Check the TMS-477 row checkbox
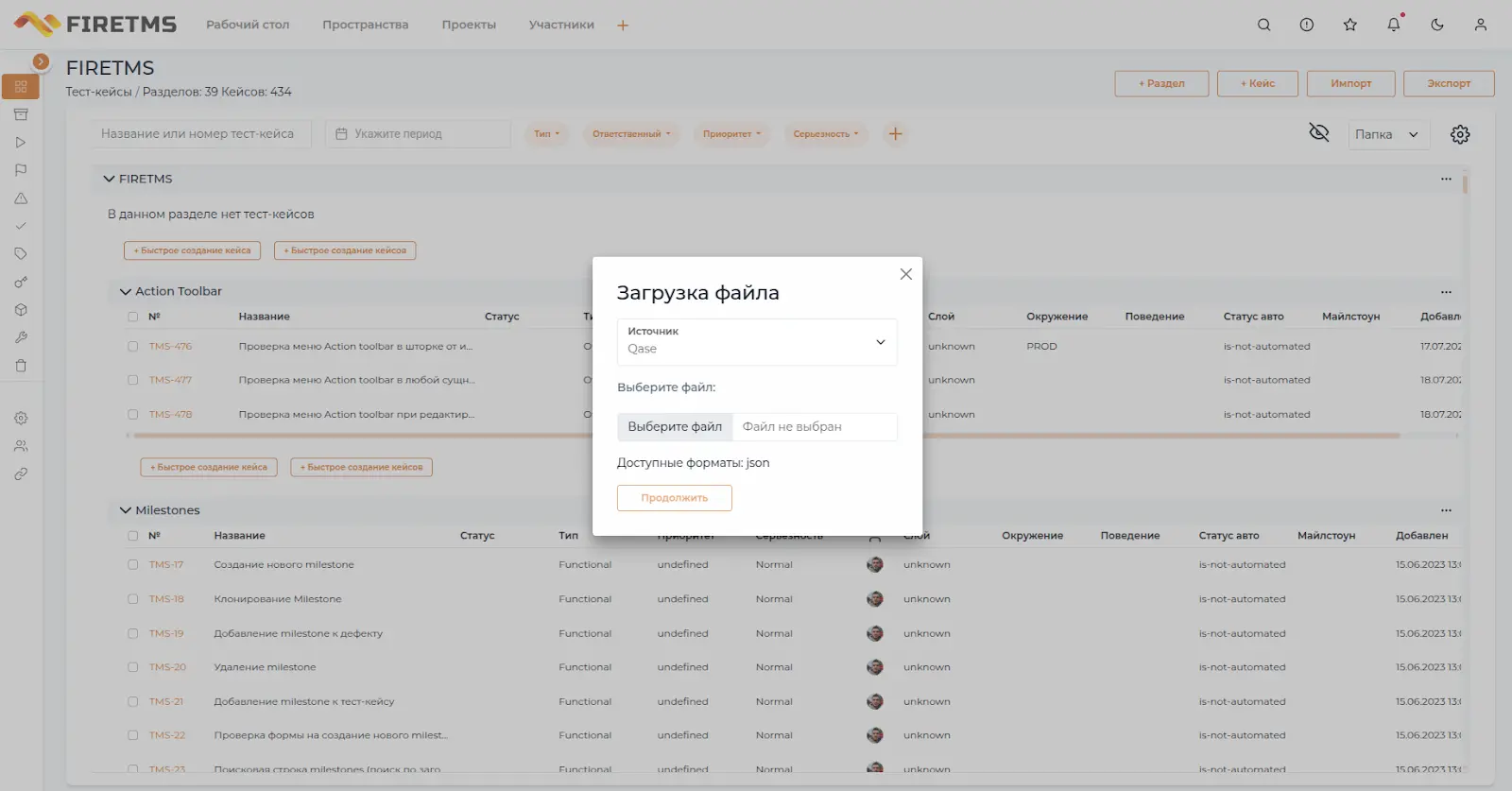Viewport: 1512px width, 791px height. coord(132,380)
